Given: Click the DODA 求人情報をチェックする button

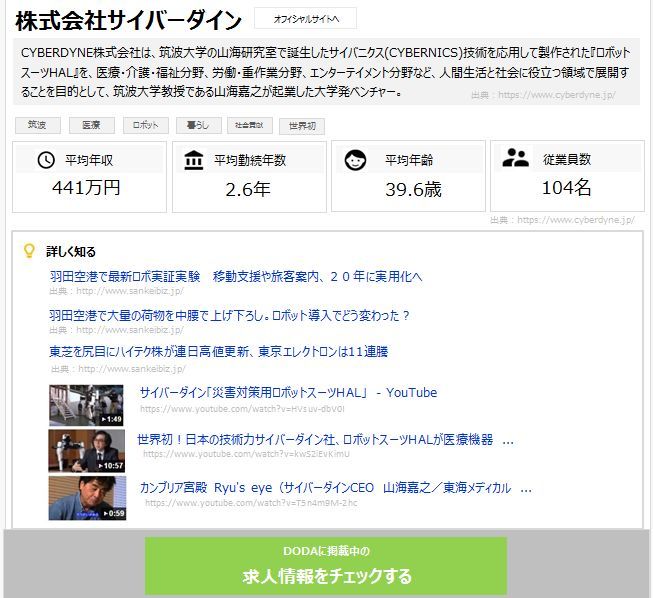Looking at the screenshot, I should click(x=326, y=566).
